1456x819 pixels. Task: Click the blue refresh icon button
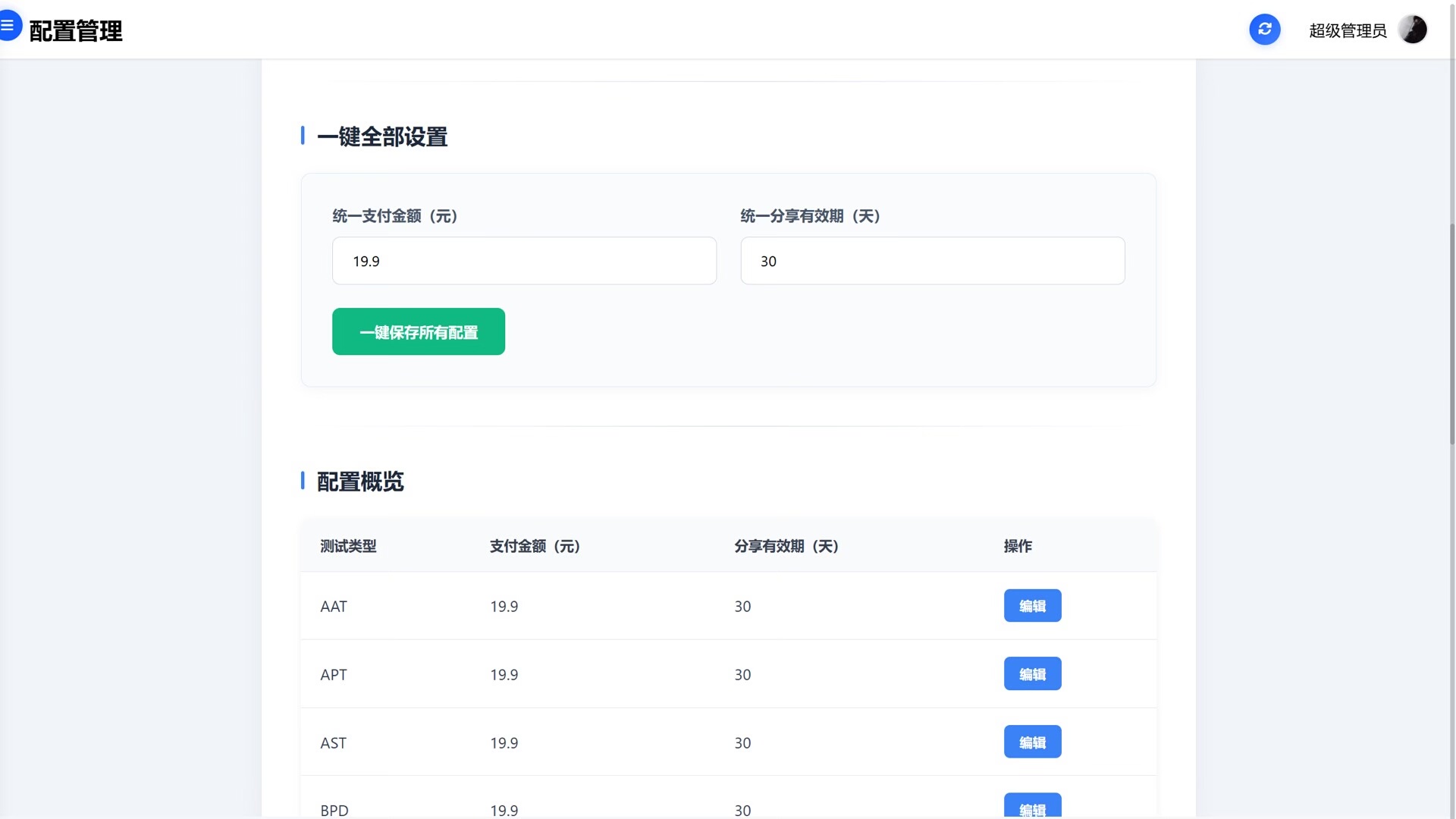pyautogui.click(x=1264, y=30)
